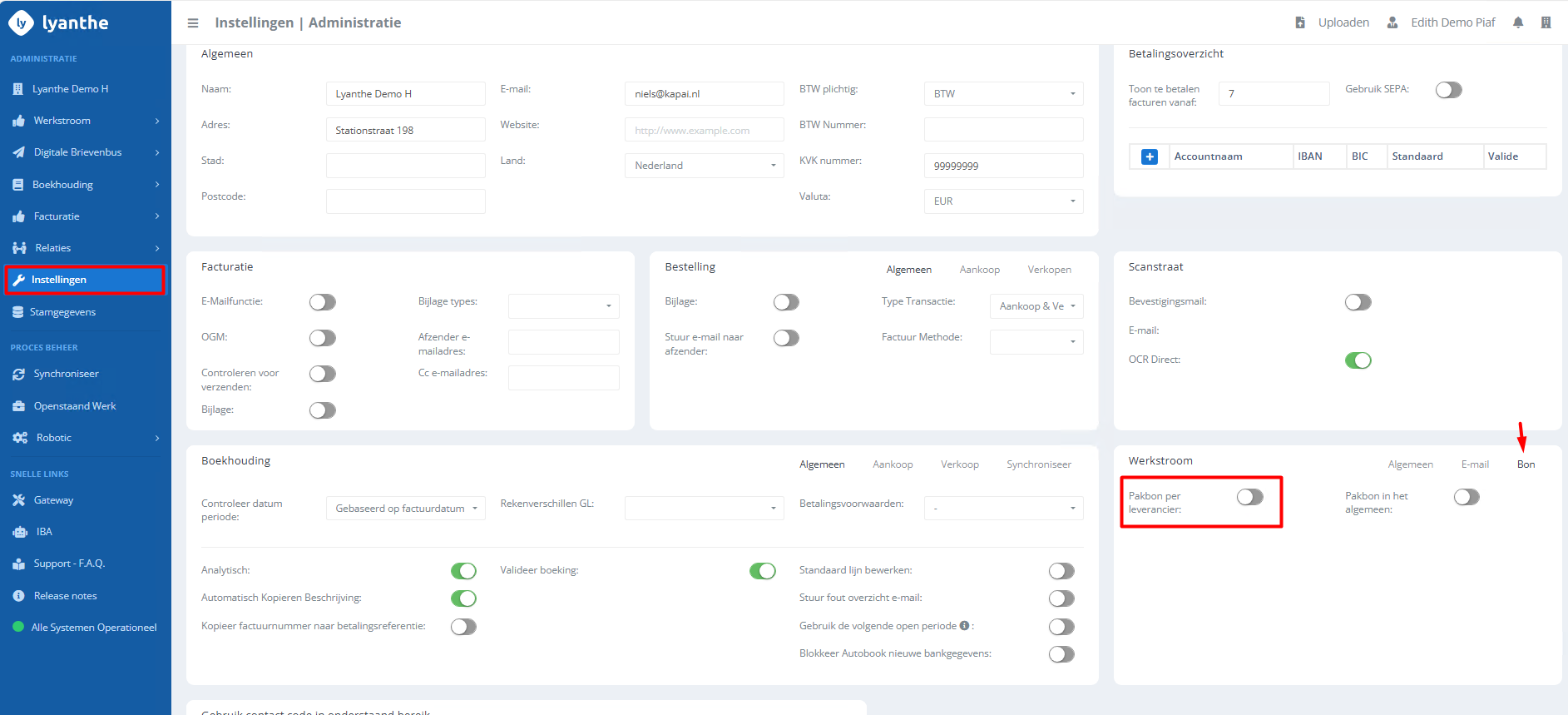1568x715 pixels.
Task: Switch to Aankoop tab in Boekhouding
Action: (x=892, y=464)
